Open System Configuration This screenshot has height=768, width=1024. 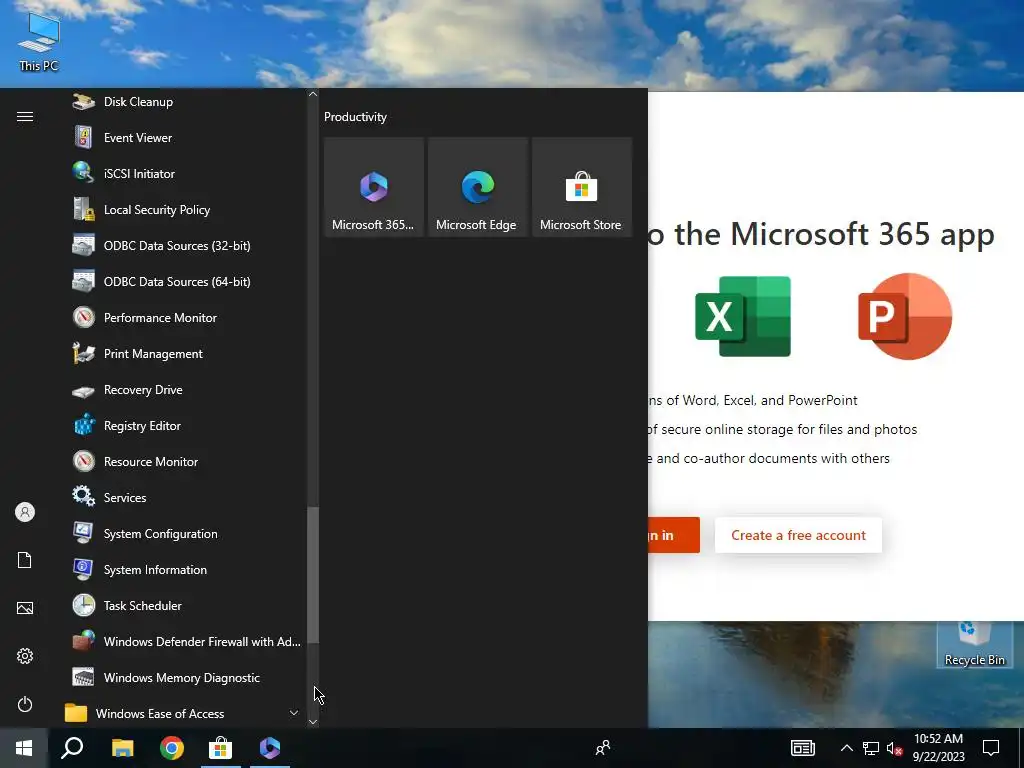(x=183, y=534)
